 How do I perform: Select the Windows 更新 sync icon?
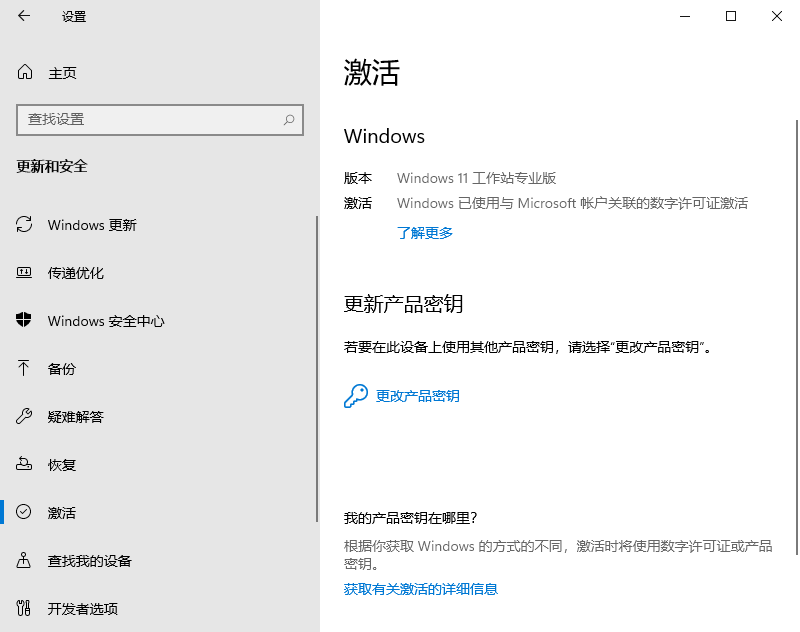click(24, 225)
